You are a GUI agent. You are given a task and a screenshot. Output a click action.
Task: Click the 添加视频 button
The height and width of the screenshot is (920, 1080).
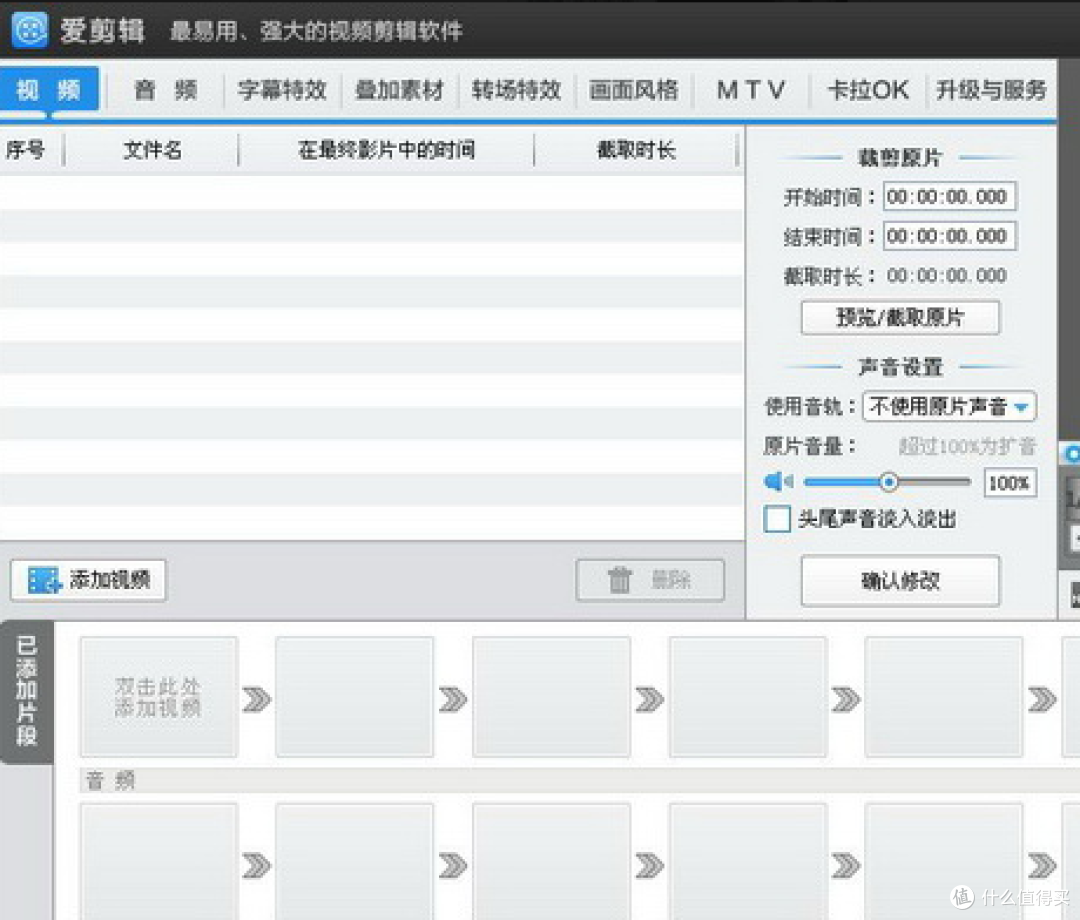(x=88, y=580)
